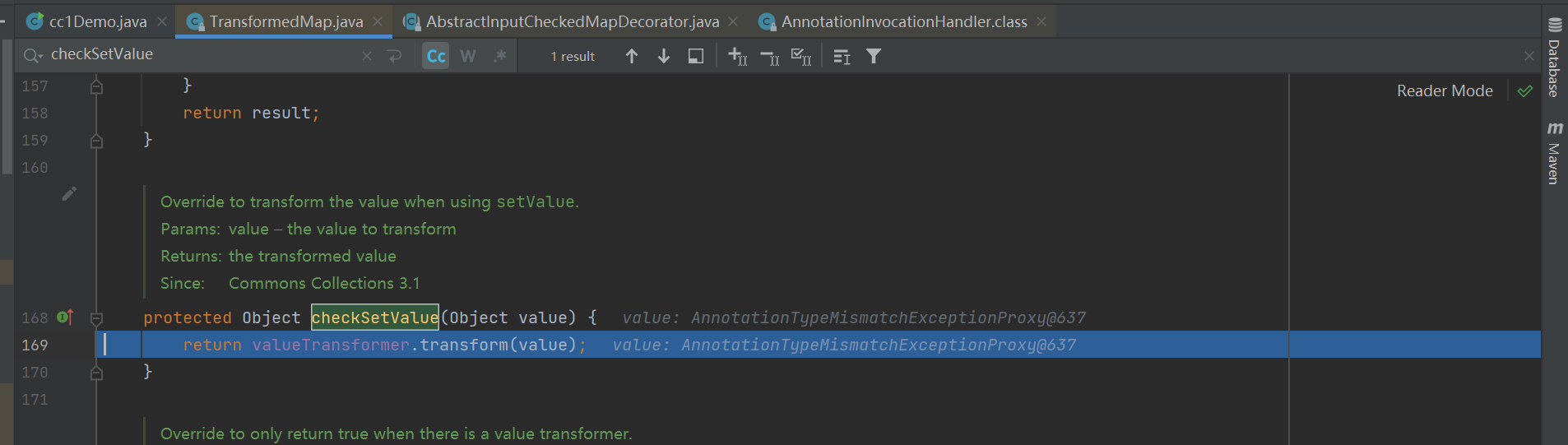Insert new line in search field
The image size is (1568, 445).
395,56
